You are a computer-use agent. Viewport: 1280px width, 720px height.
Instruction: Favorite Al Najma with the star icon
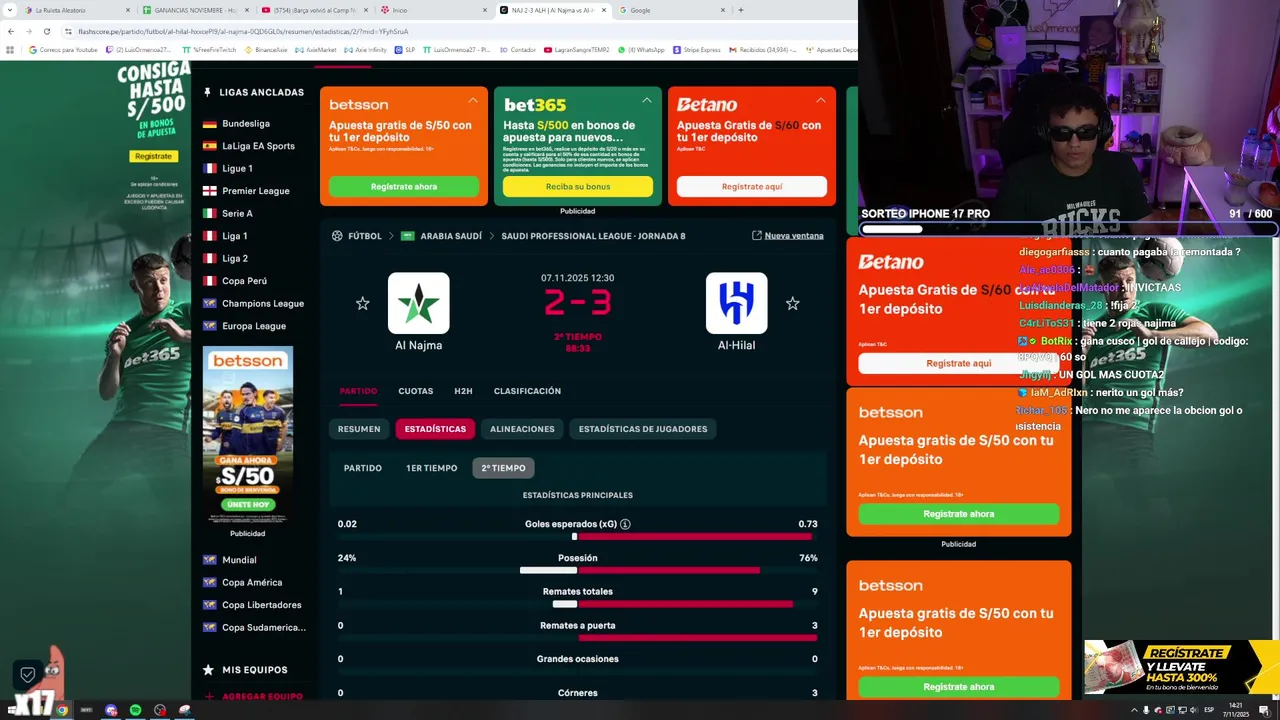(363, 303)
